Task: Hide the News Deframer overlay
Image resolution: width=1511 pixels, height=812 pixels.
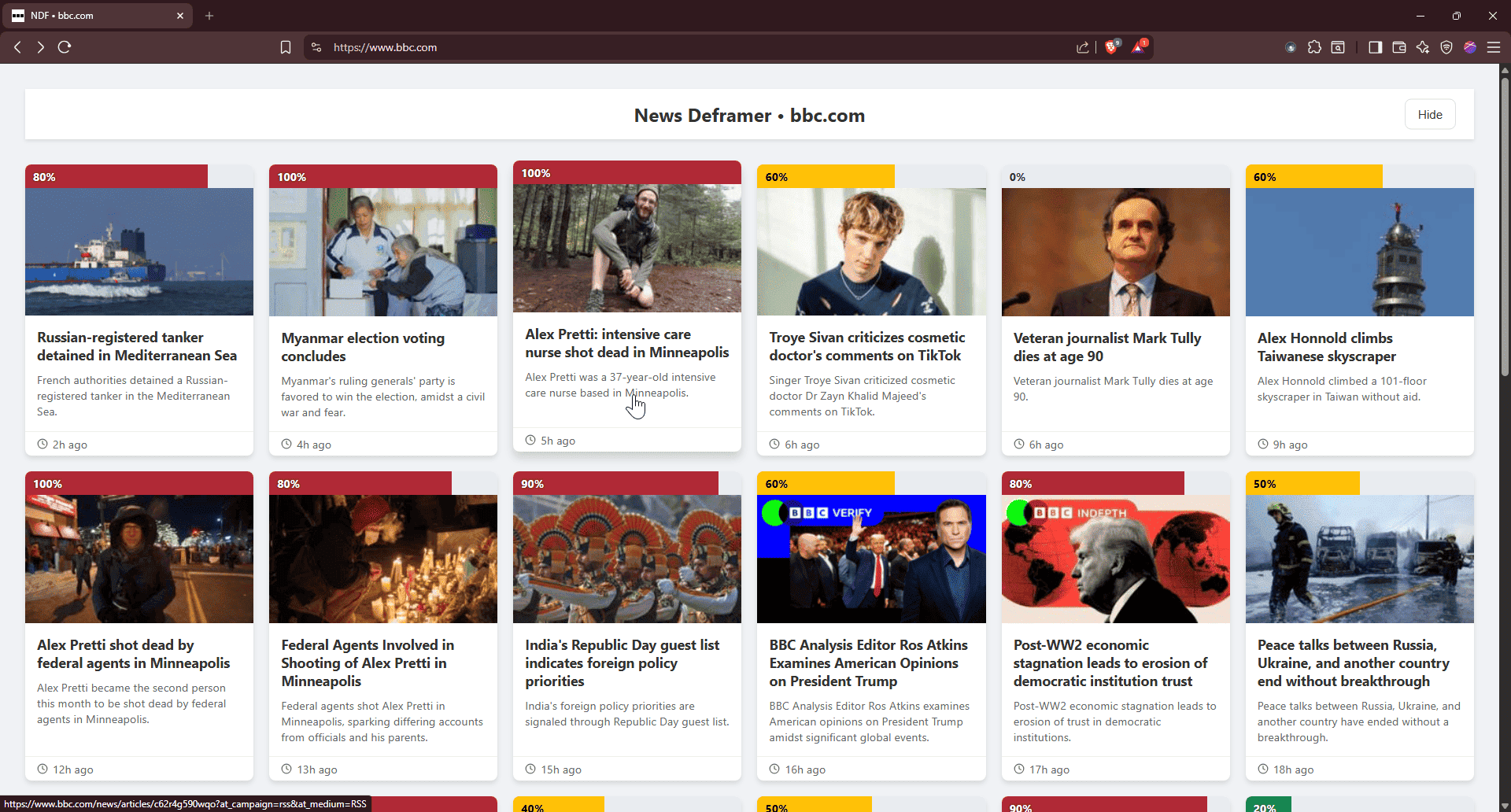Action: tap(1429, 115)
